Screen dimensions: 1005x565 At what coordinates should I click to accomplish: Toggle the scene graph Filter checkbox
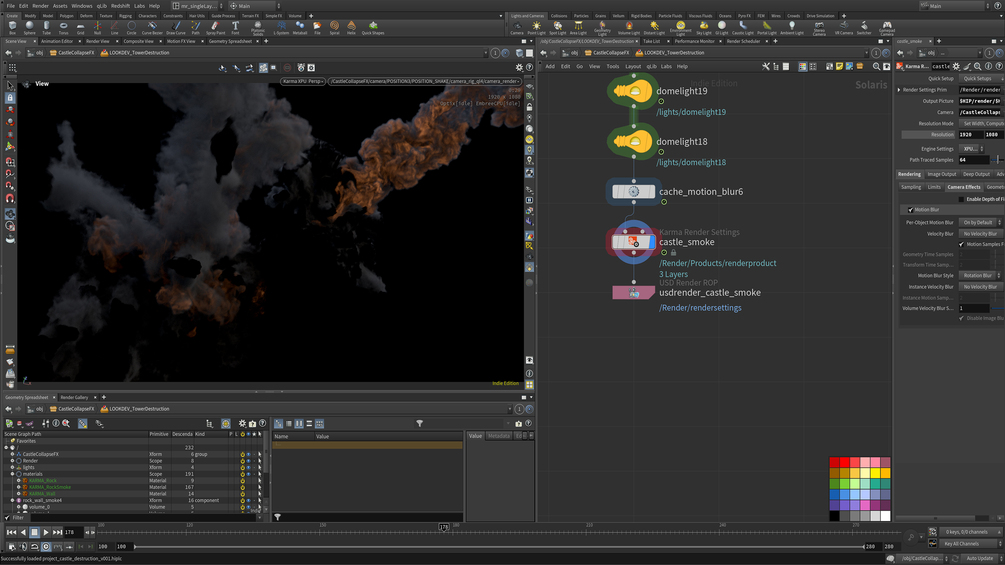coord(7,518)
